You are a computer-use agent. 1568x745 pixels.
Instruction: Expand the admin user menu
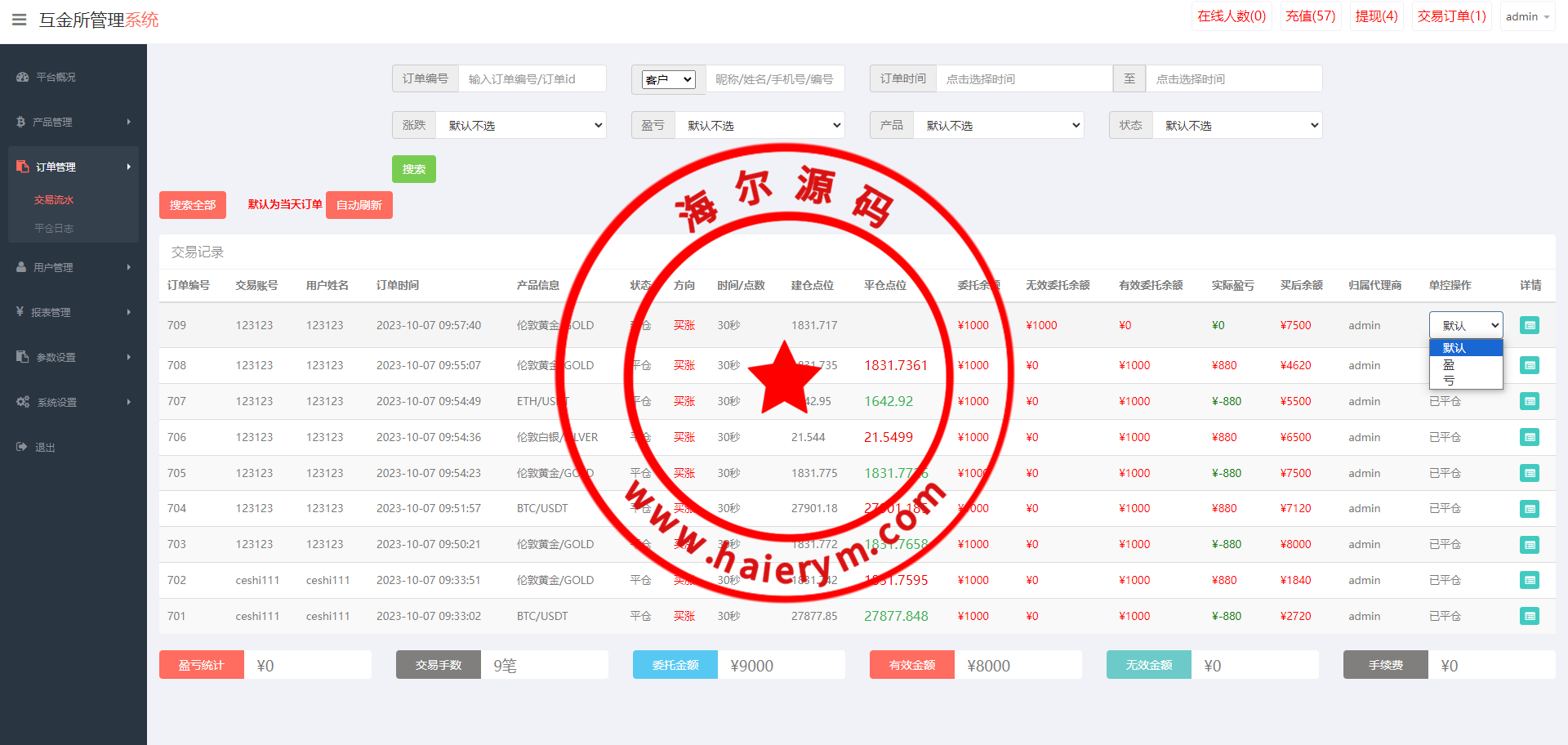tap(1527, 16)
